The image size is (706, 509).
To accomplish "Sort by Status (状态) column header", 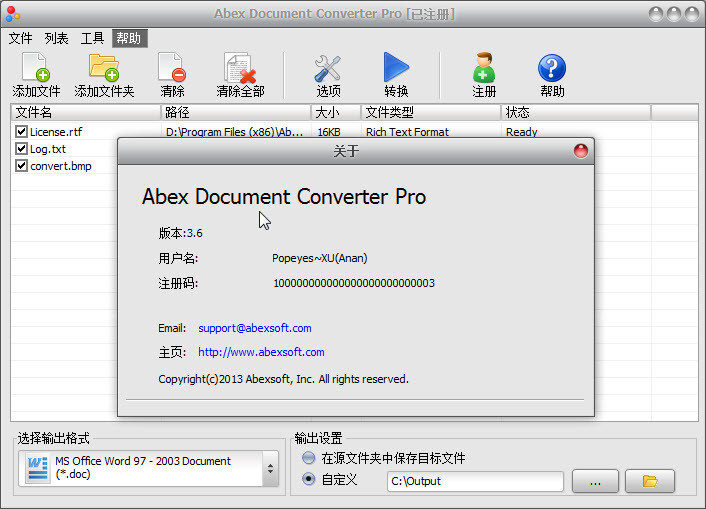I will click(x=576, y=112).
